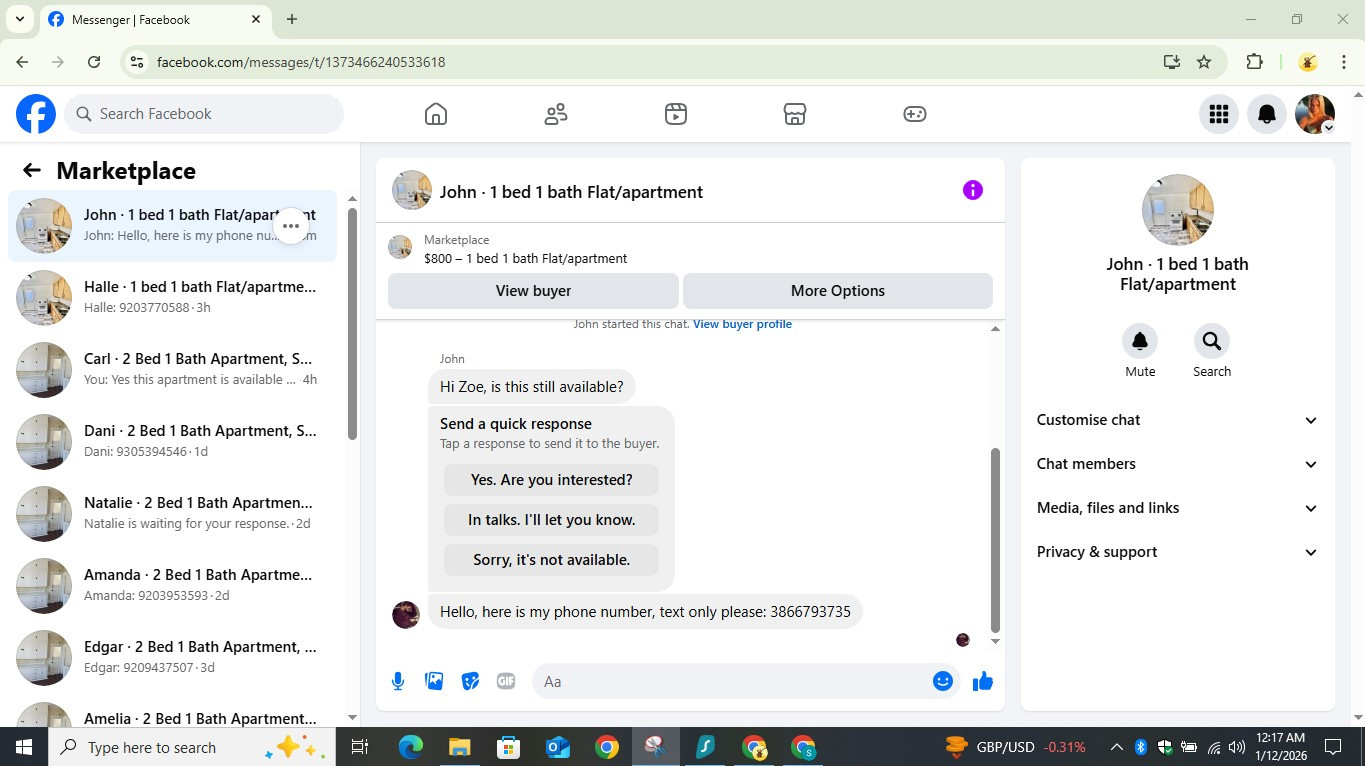Open the Video (Watch) icon
Screen dimensions: 1365x766
click(x=676, y=114)
